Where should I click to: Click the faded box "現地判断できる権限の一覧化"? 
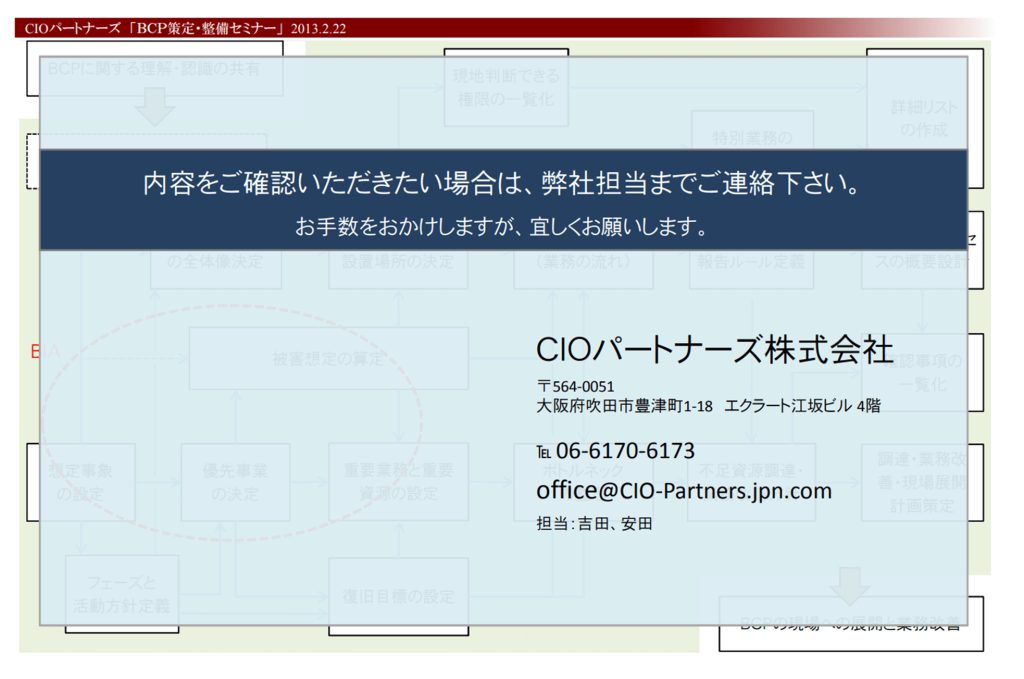[x=506, y=87]
